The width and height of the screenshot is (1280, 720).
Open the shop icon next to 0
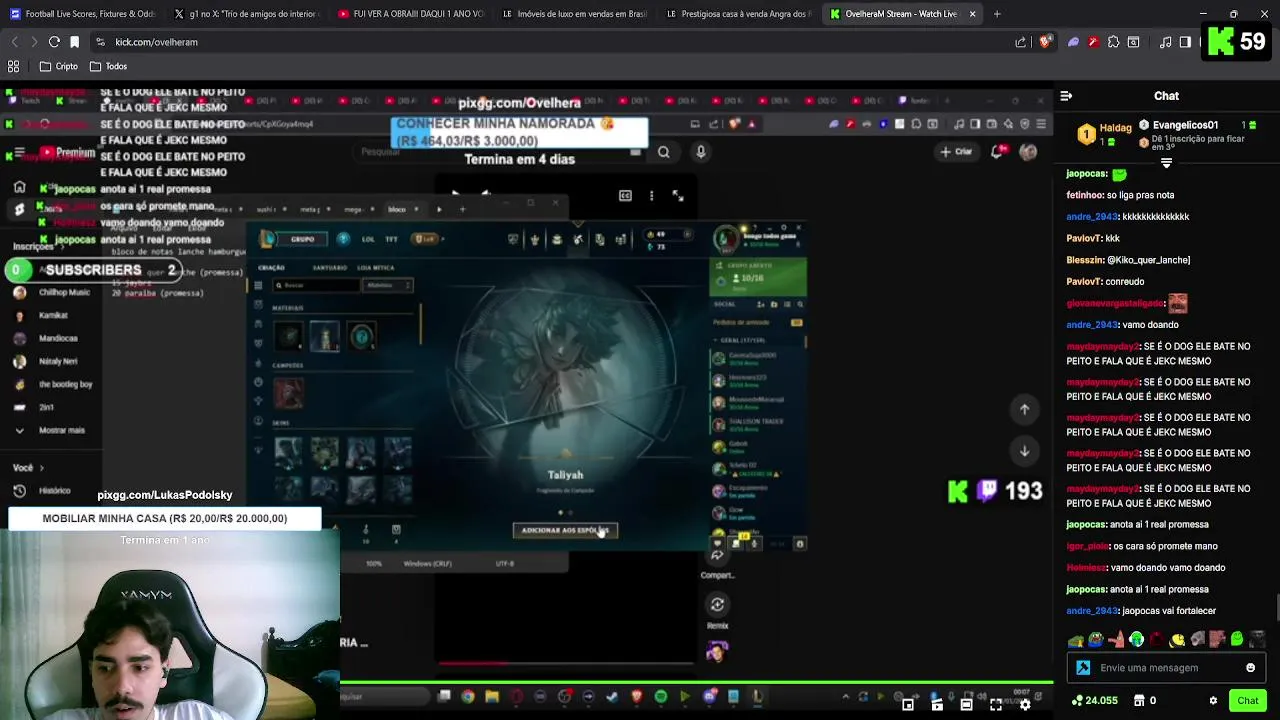pos(1139,701)
